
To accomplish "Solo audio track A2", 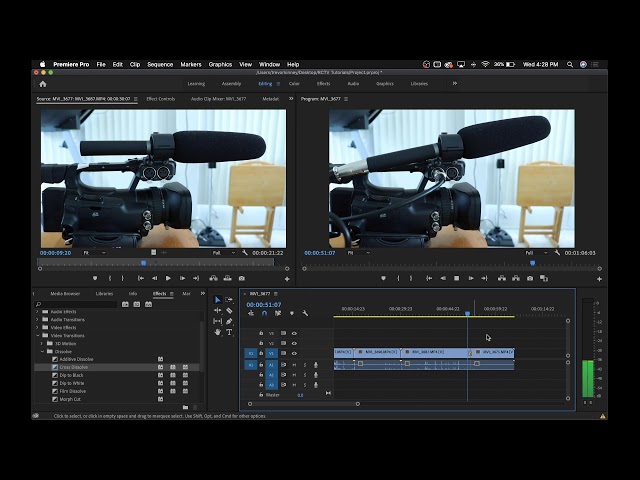I will [304, 375].
